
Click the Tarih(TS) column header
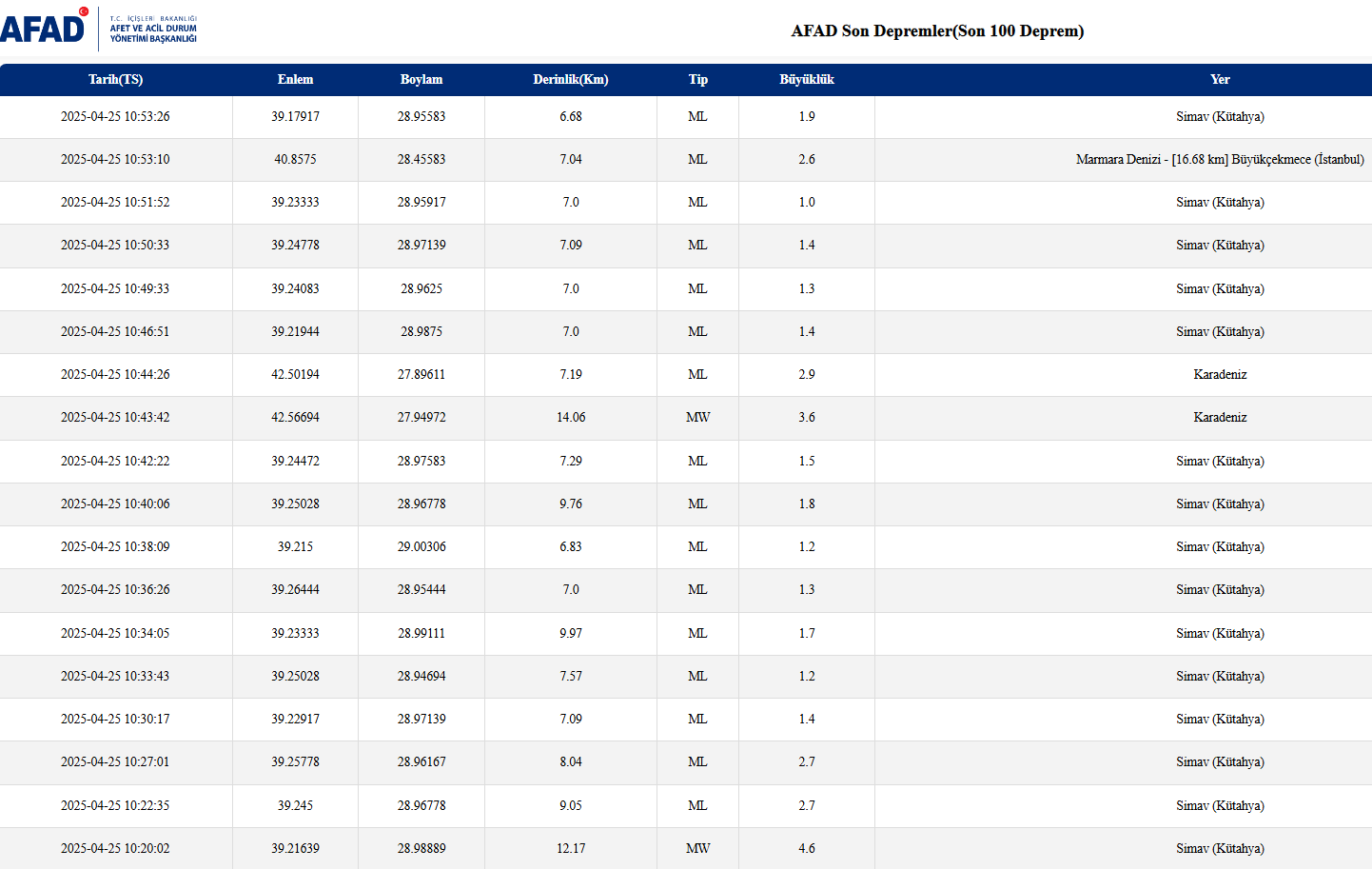pyautogui.click(x=115, y=79)
